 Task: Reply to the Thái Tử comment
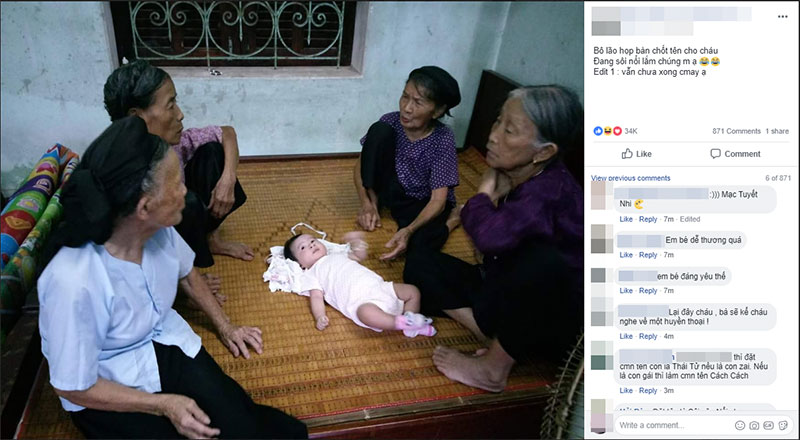coord(648,390)
